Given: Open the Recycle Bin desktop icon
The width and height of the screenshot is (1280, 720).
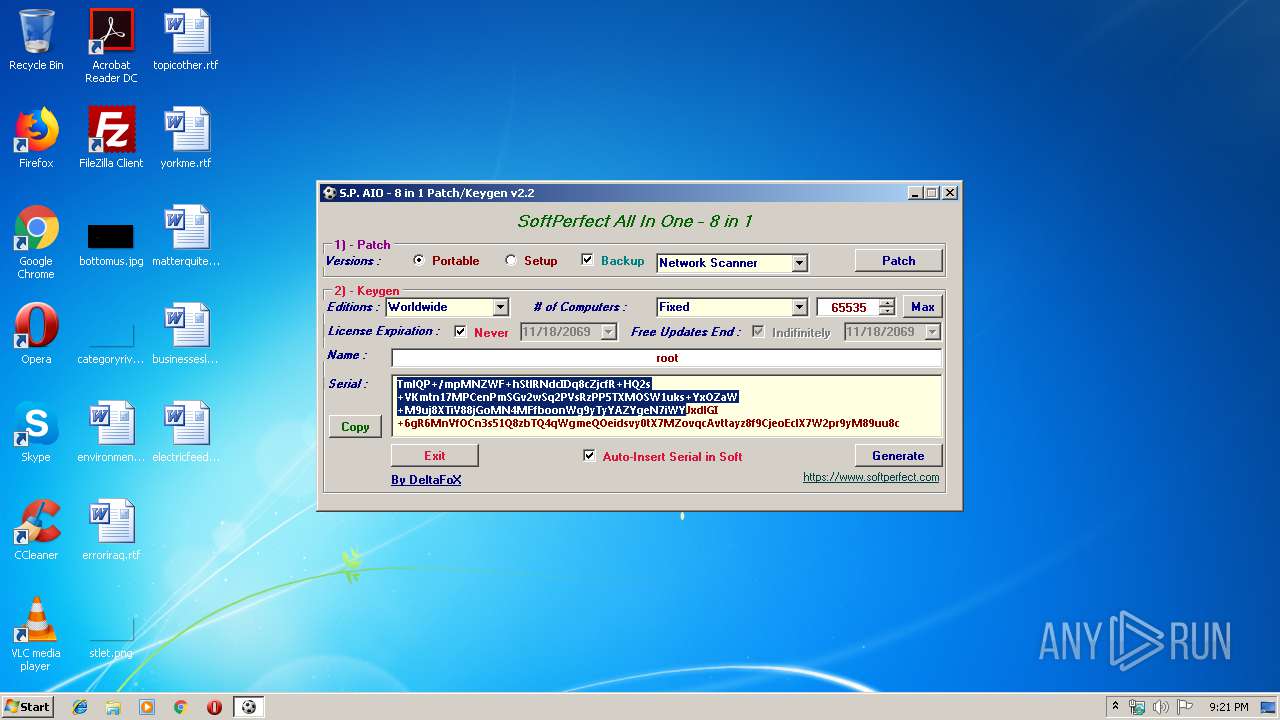Looking at the screenshot, I should (36, 40).
